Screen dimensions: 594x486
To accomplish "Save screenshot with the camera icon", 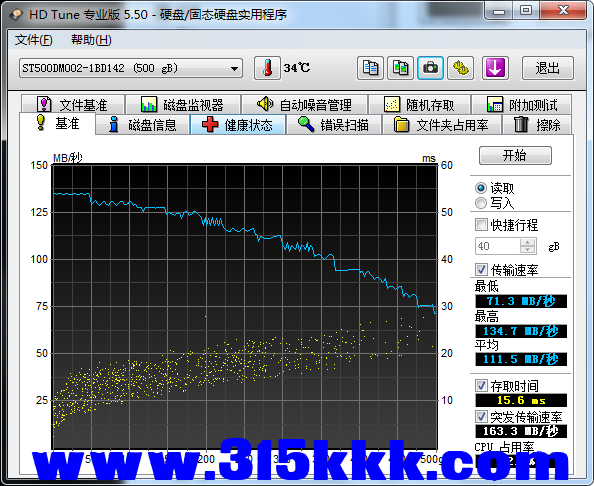I will tap(430, 68).
